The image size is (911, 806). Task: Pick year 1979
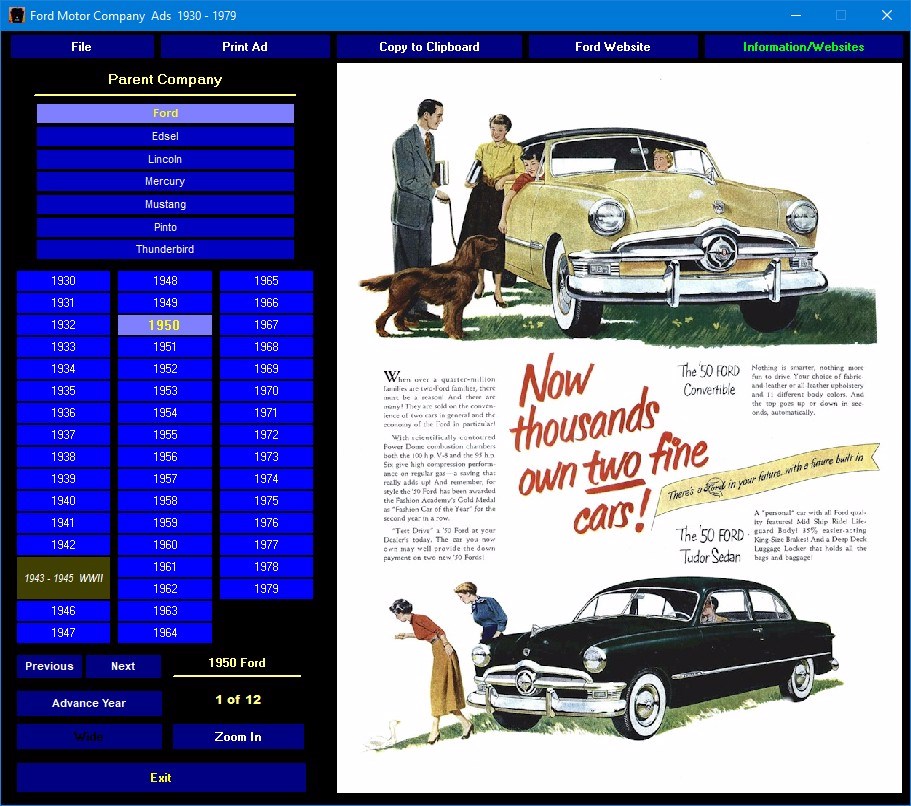point(266,589)
